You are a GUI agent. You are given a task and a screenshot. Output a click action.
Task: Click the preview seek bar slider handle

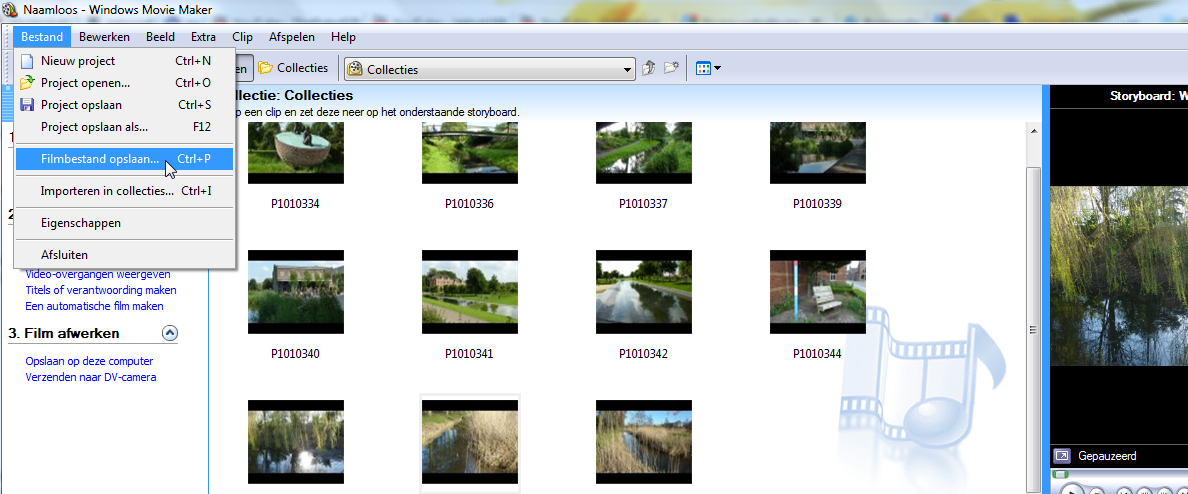coord(1060,474)
